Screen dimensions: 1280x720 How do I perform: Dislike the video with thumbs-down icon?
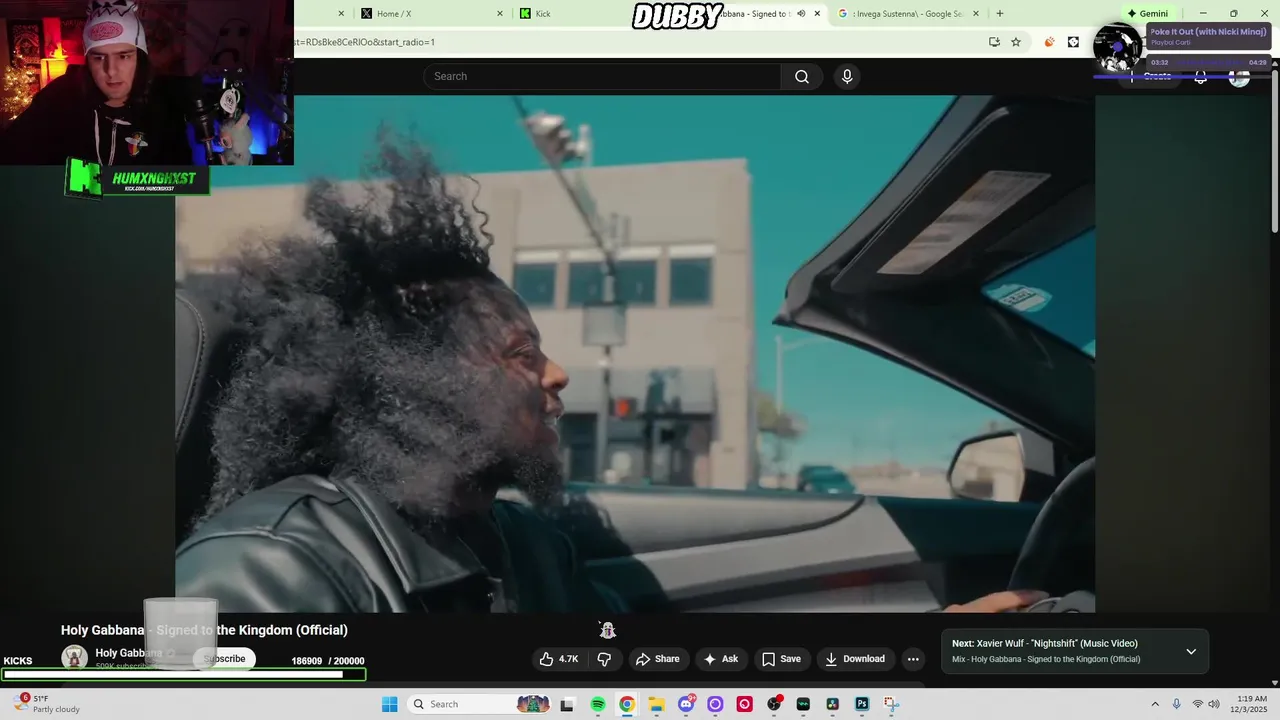[604, 659]
